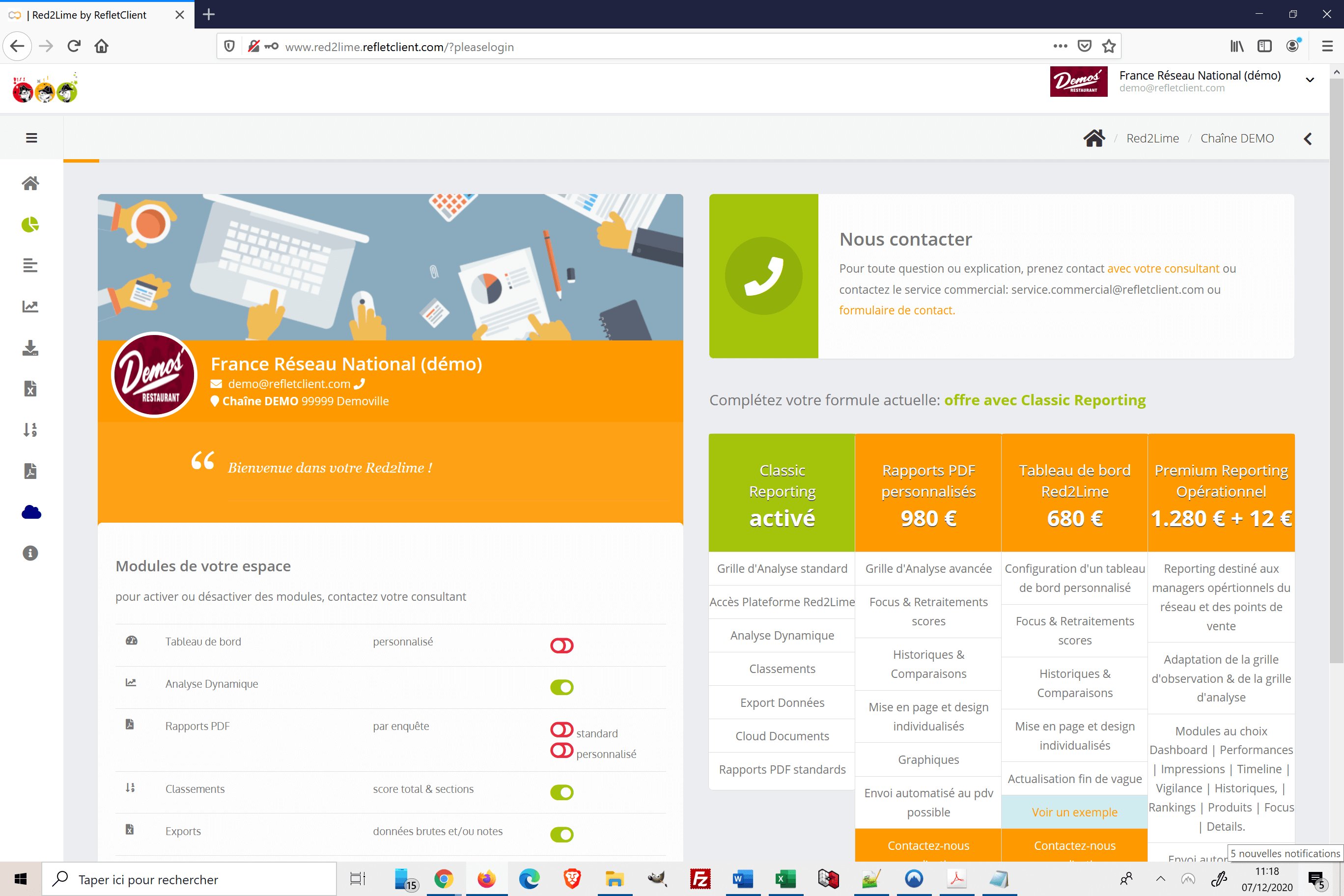Open the Excel export sidebar icon

[30, 389]
